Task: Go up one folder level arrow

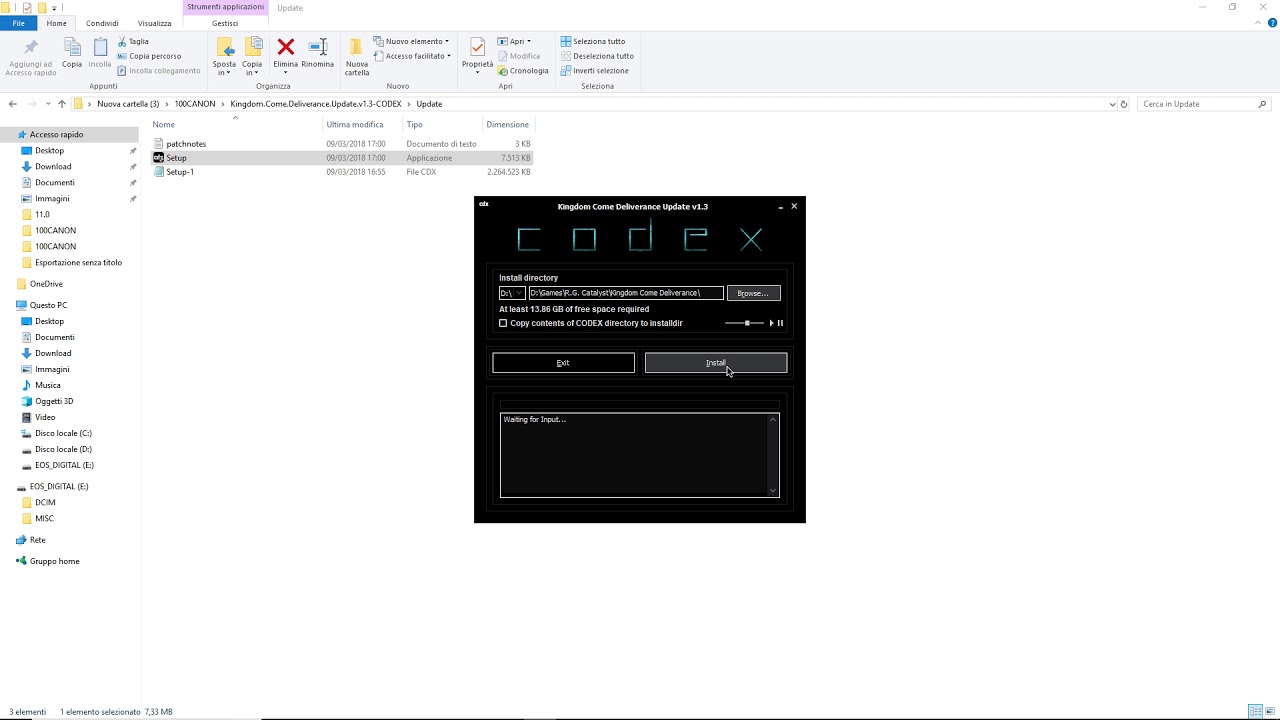Action: click(61, 104)
